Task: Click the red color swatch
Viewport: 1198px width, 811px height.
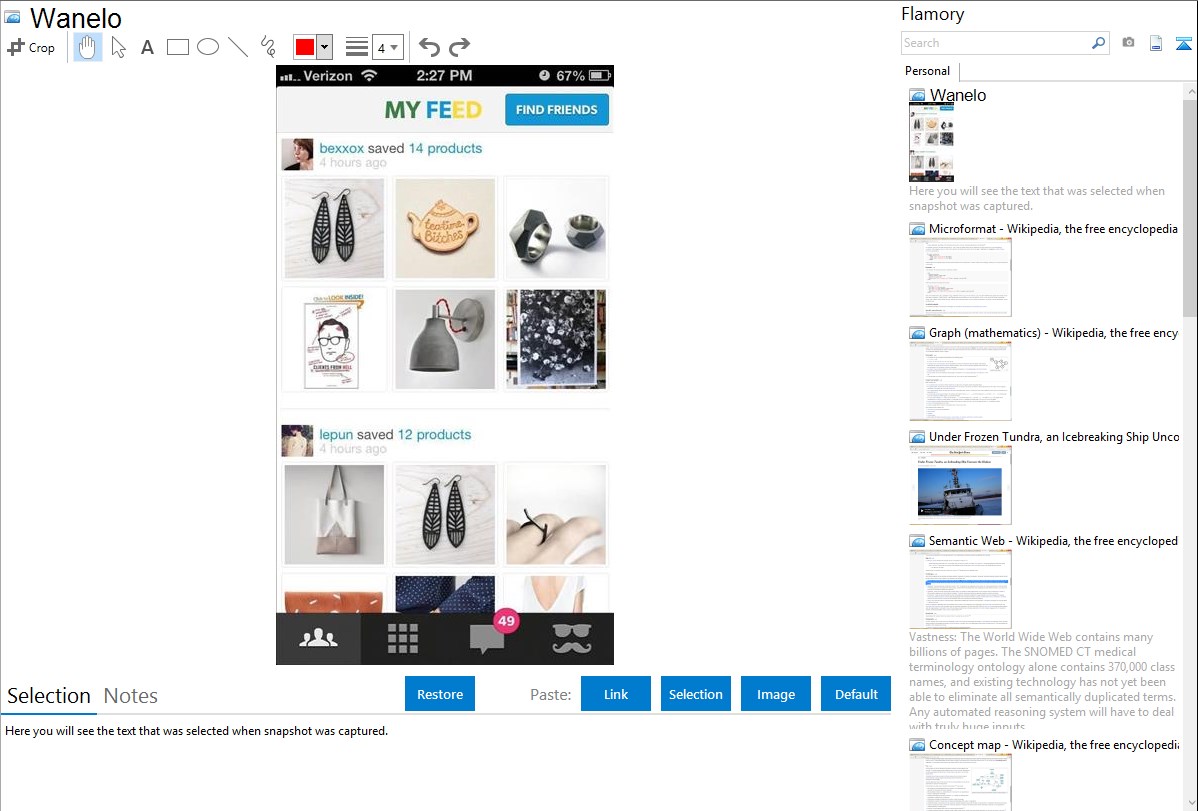Action: pos(305,47)
